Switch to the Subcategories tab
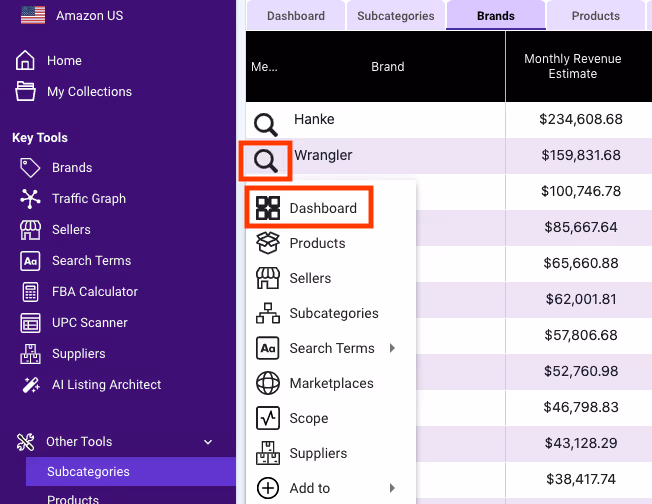 (x=395, y=15)
